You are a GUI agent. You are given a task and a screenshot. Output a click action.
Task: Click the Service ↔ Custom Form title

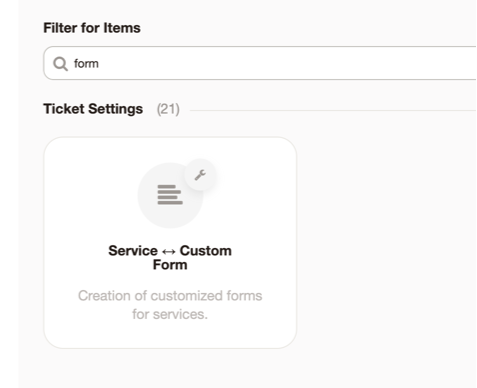(x=170, y=258)
